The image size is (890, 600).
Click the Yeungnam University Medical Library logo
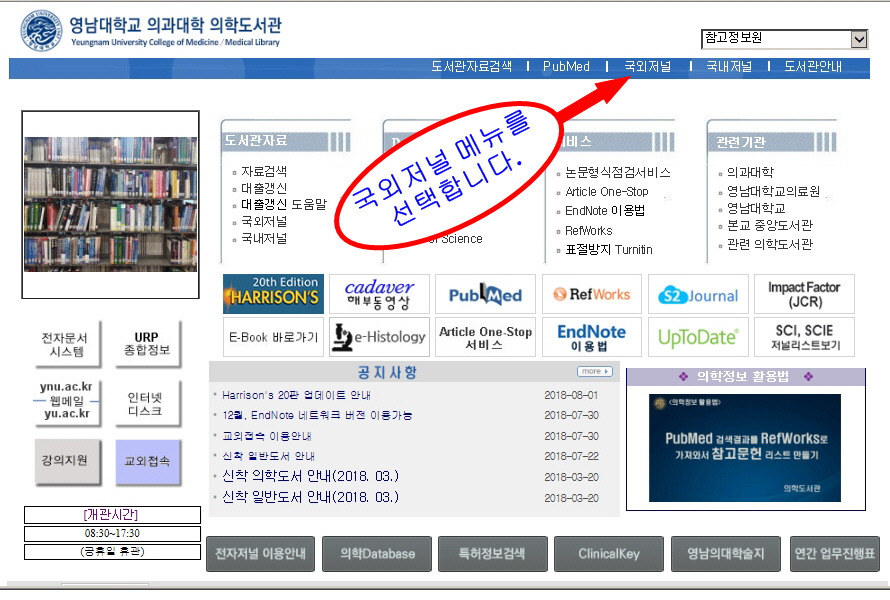[151, 30]
